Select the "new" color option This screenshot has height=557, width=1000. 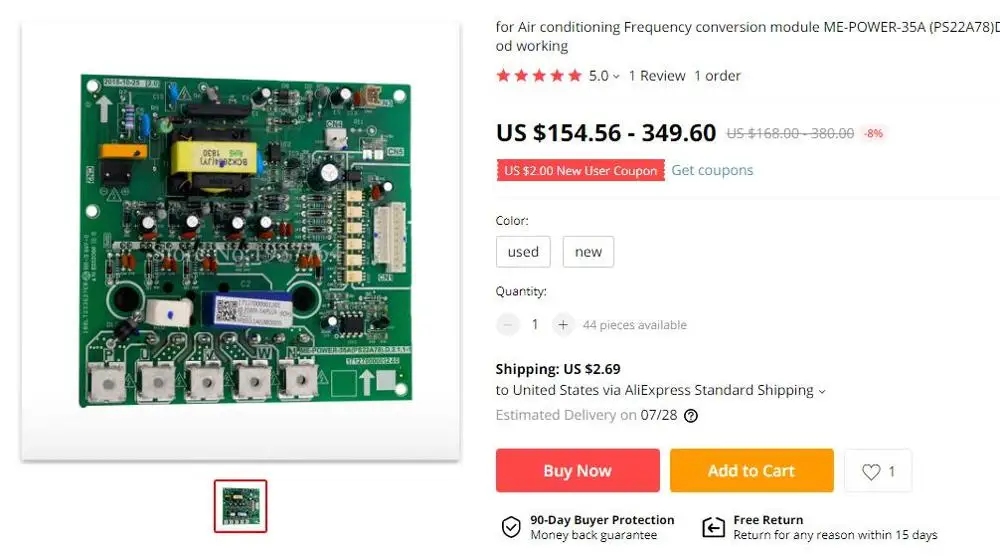pos(588,252)
